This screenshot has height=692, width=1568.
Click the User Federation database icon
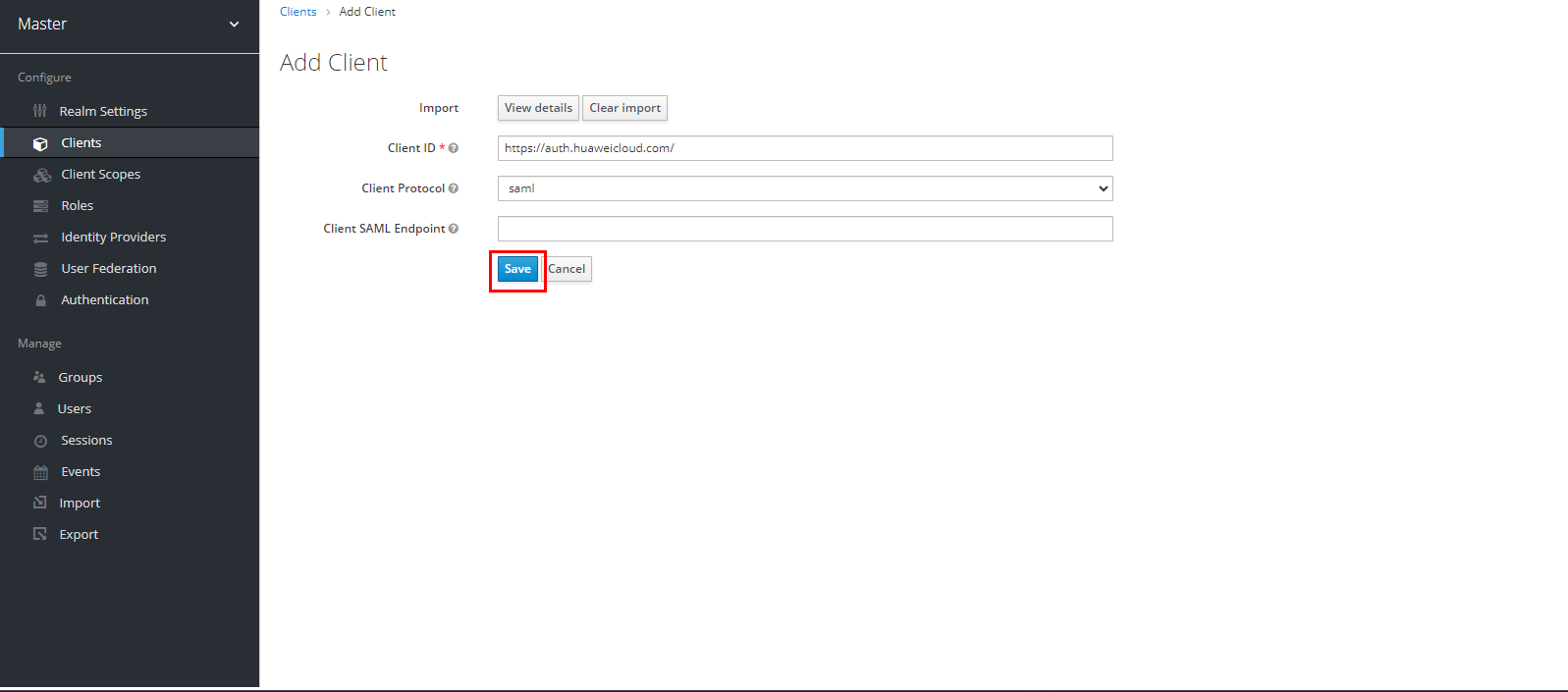pyautogui.click(x=40, y=269)
